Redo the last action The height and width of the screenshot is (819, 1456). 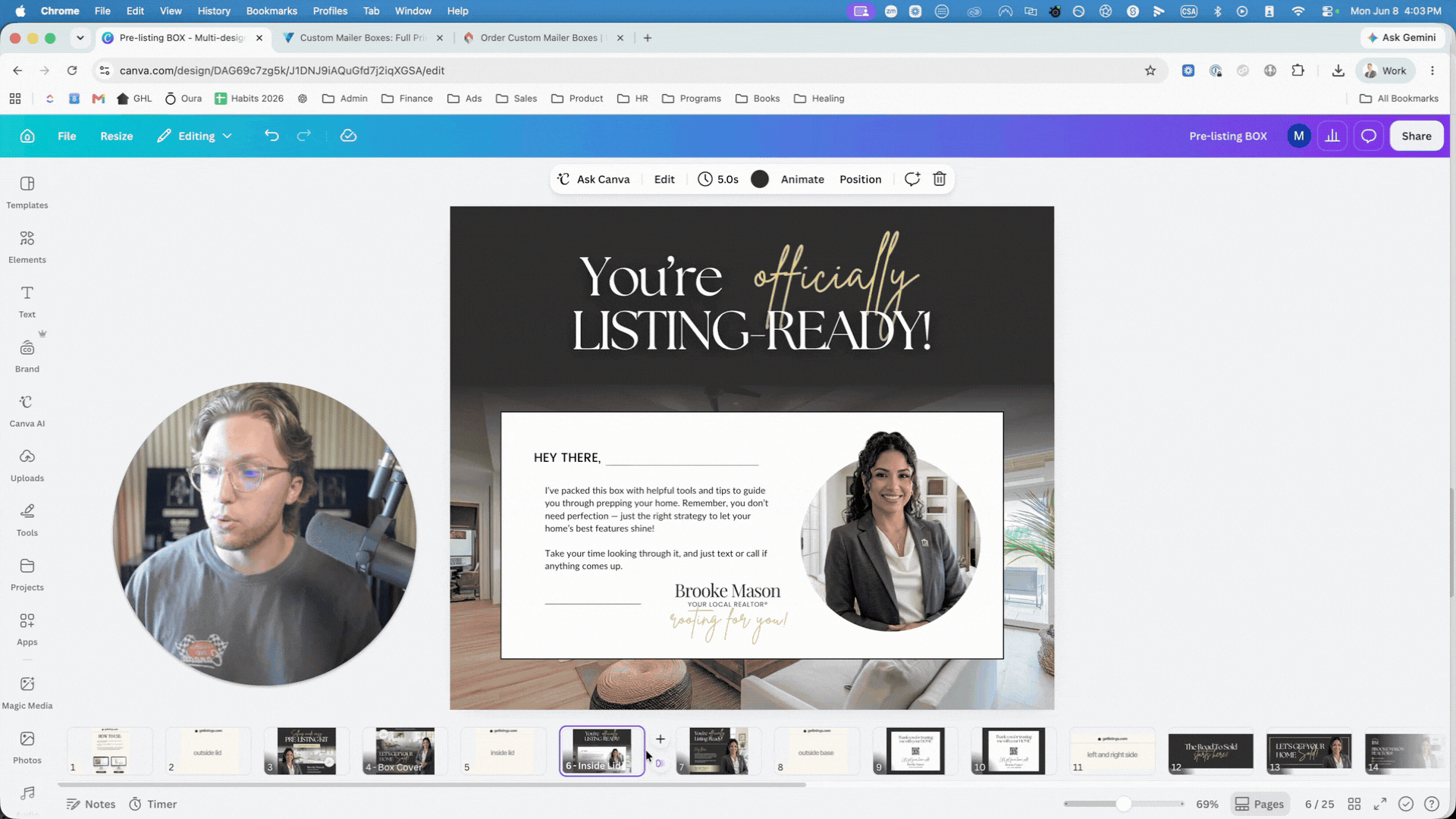pyautogui.click(x=304, y=136)
